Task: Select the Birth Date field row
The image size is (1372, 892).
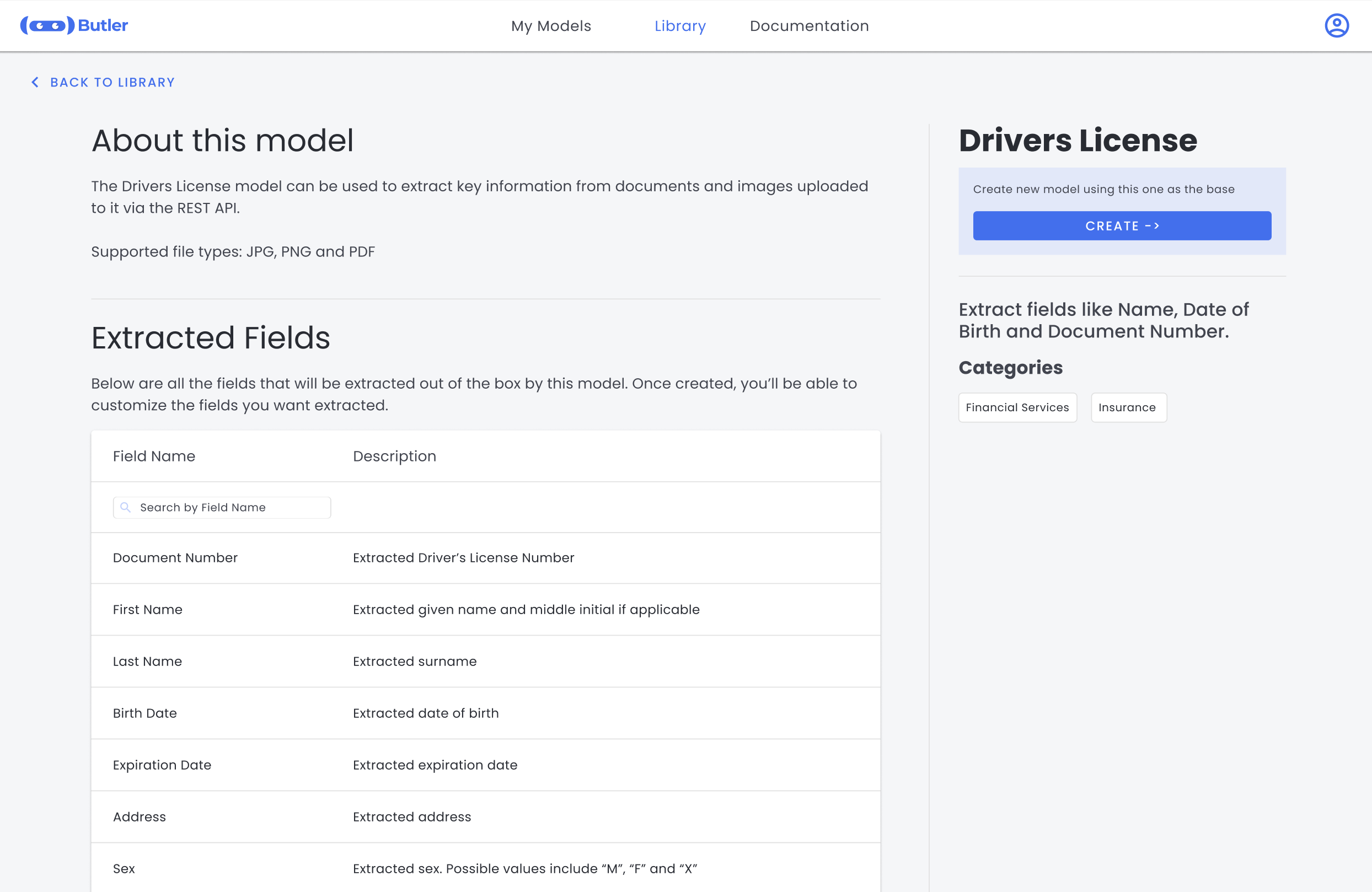Action: [x=485, y=713]
